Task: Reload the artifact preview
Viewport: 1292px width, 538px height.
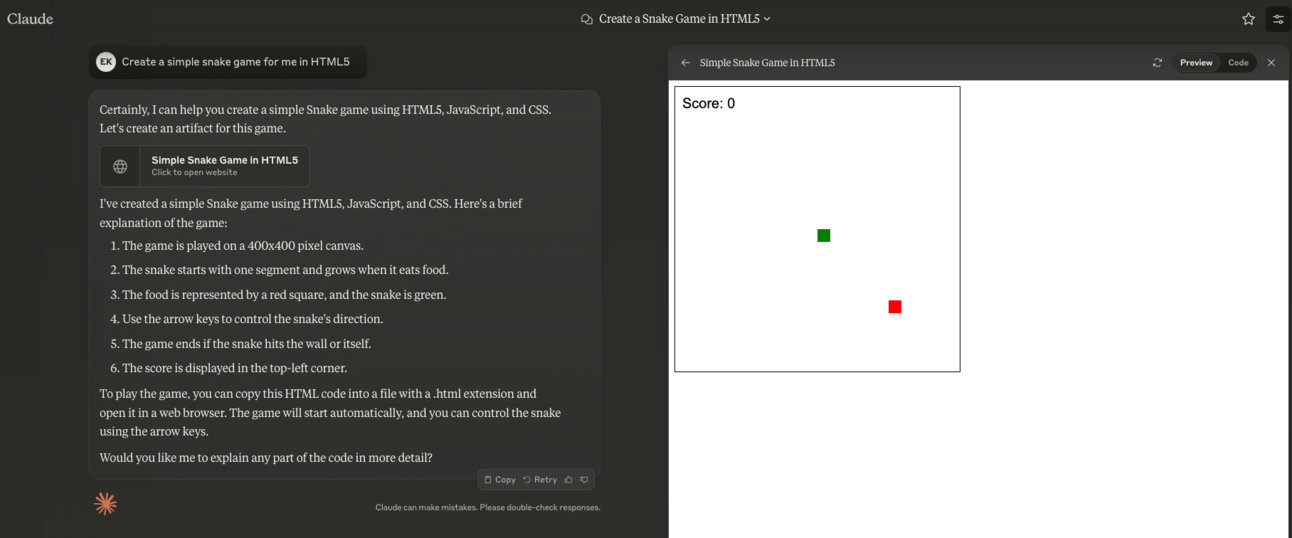Action: (x=1157, y=62)
